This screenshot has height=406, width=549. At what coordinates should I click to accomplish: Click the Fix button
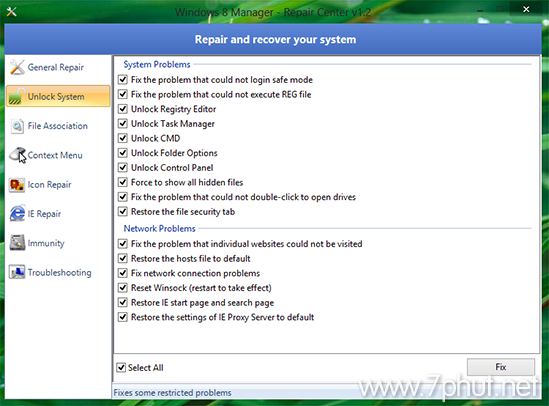point(501,367)
